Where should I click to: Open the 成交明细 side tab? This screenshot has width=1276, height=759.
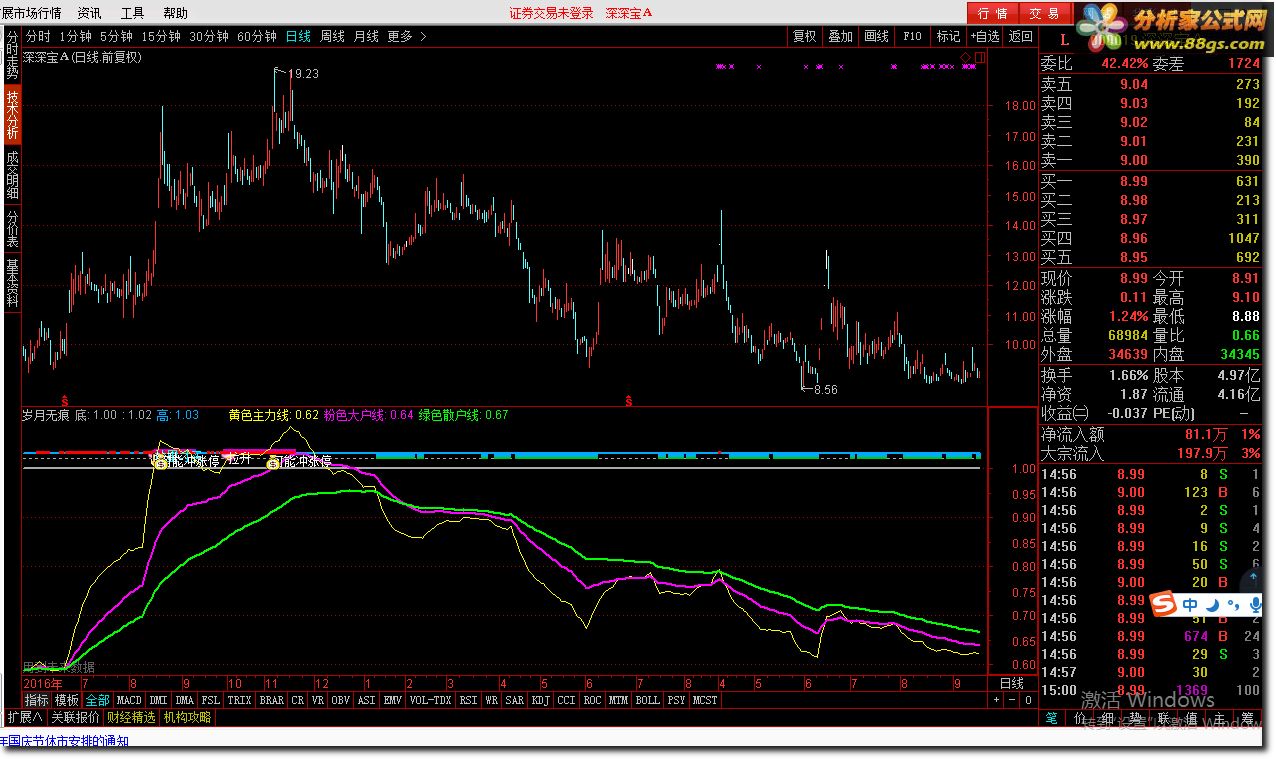[12, 175]
